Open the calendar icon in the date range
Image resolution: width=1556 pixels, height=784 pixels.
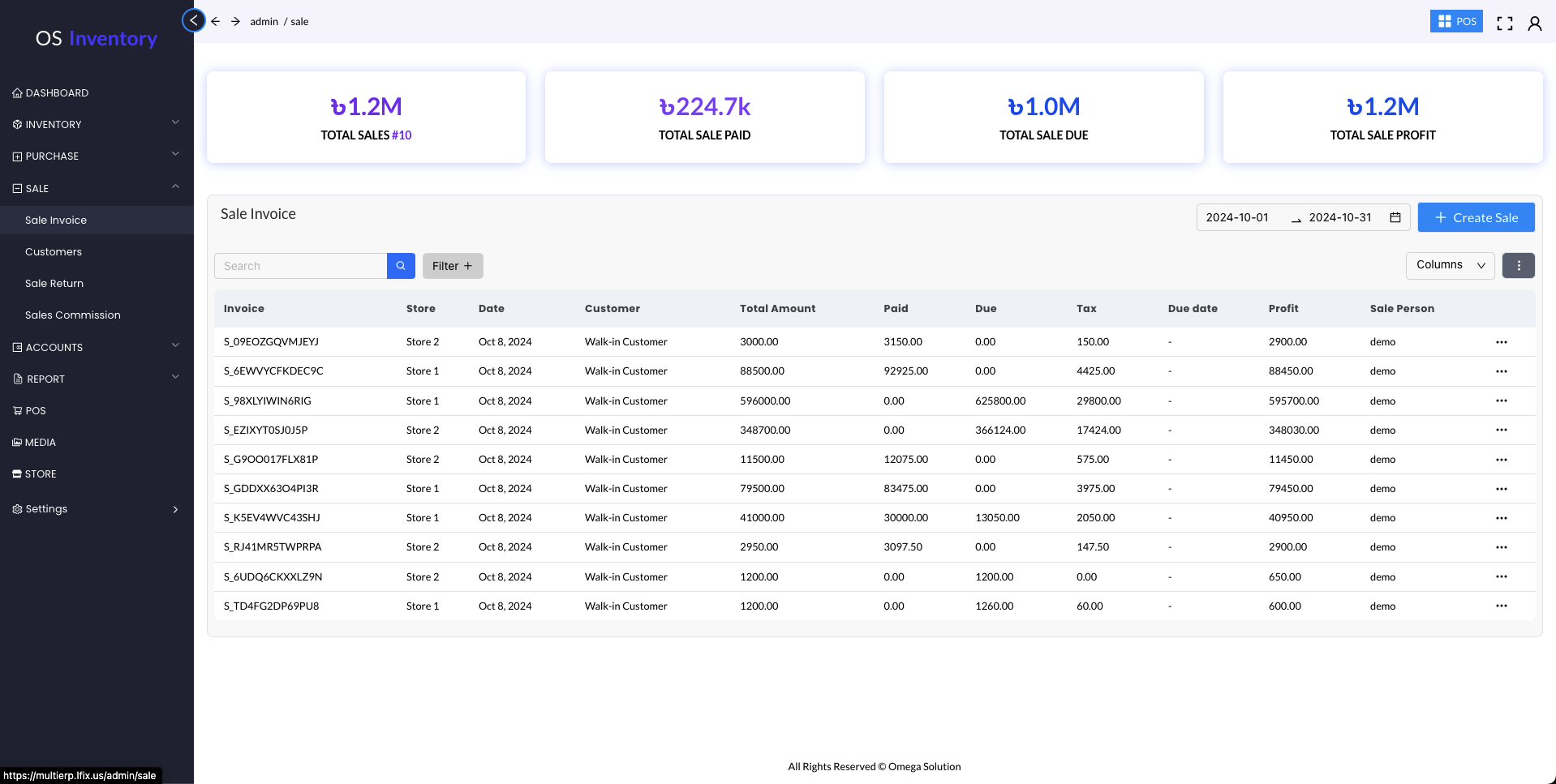click(x=1395, y=217)
